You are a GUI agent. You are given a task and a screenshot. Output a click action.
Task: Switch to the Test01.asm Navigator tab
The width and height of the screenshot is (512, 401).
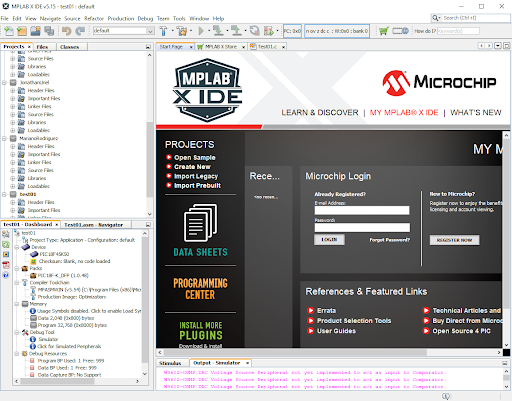94,225
